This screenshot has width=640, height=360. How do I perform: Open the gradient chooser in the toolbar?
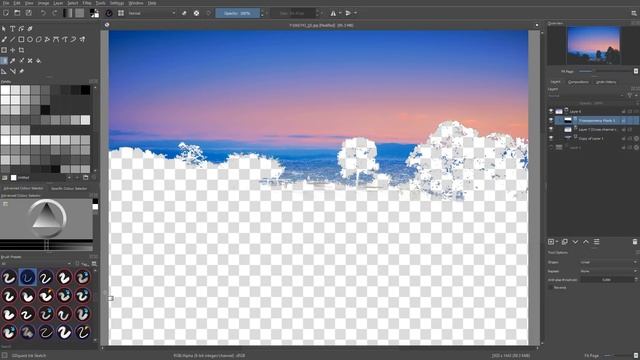(x=68, y=13)
